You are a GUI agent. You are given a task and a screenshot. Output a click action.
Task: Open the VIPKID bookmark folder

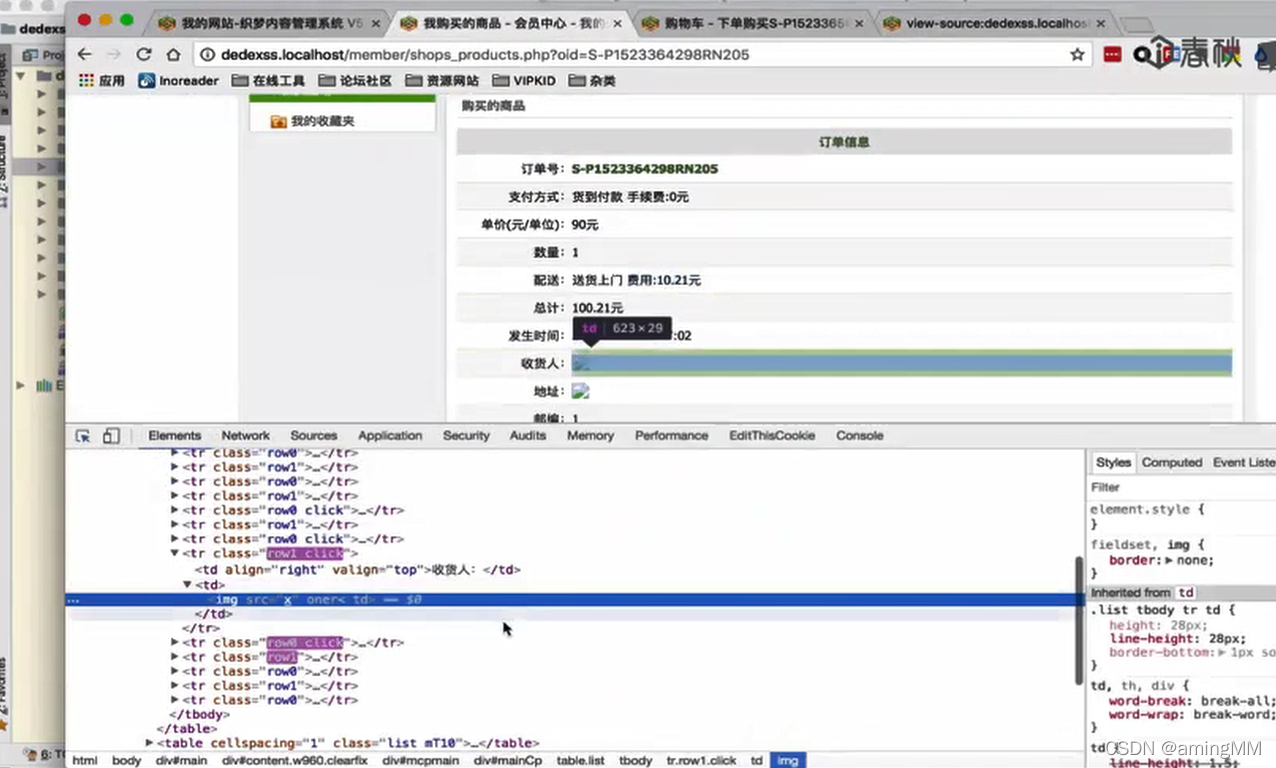pos(524,81)
